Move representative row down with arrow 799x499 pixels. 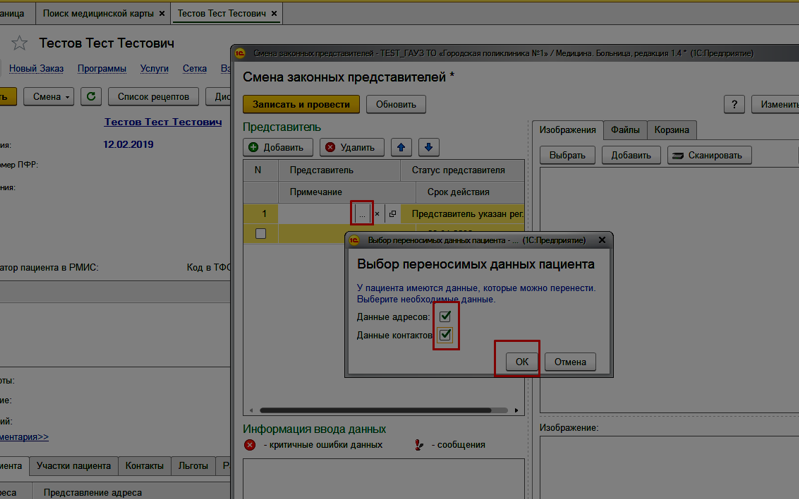[429, 148]
